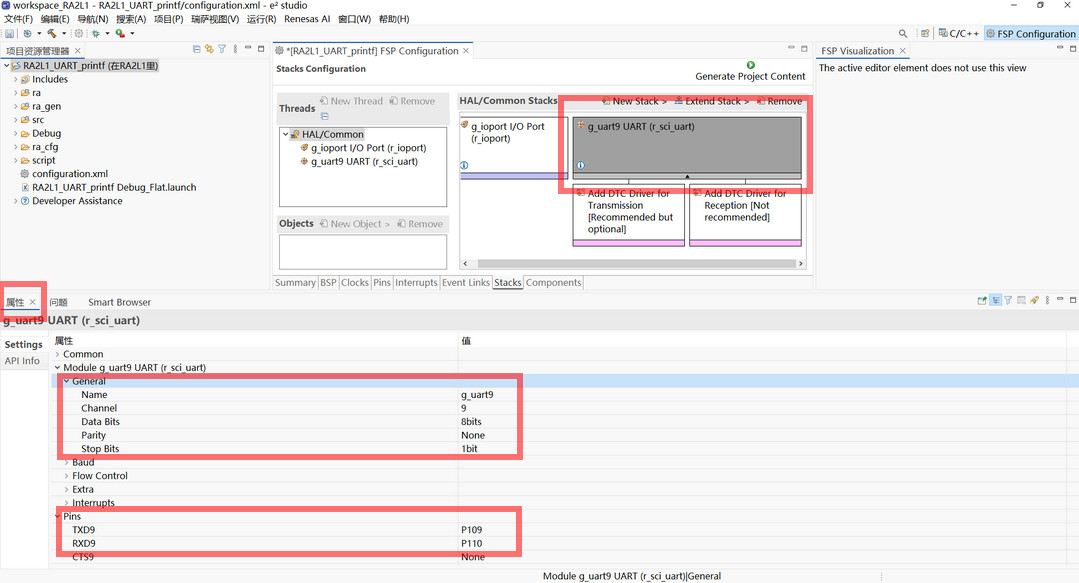This screenshot has height=583, width=1079.
Task: Open the Renesas AI menu
Action: pos(307,19)
